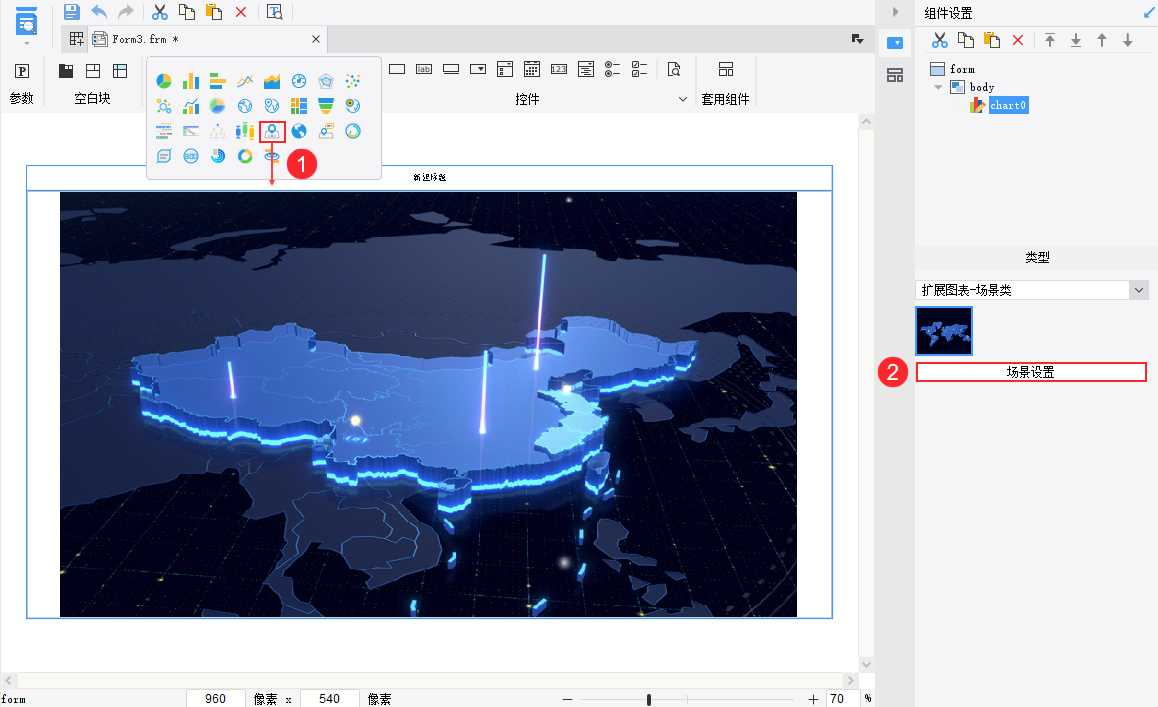The height and width of the screenshot is (707, 1158).
Task: Select the pie chart icon
Action: point(164,81)
